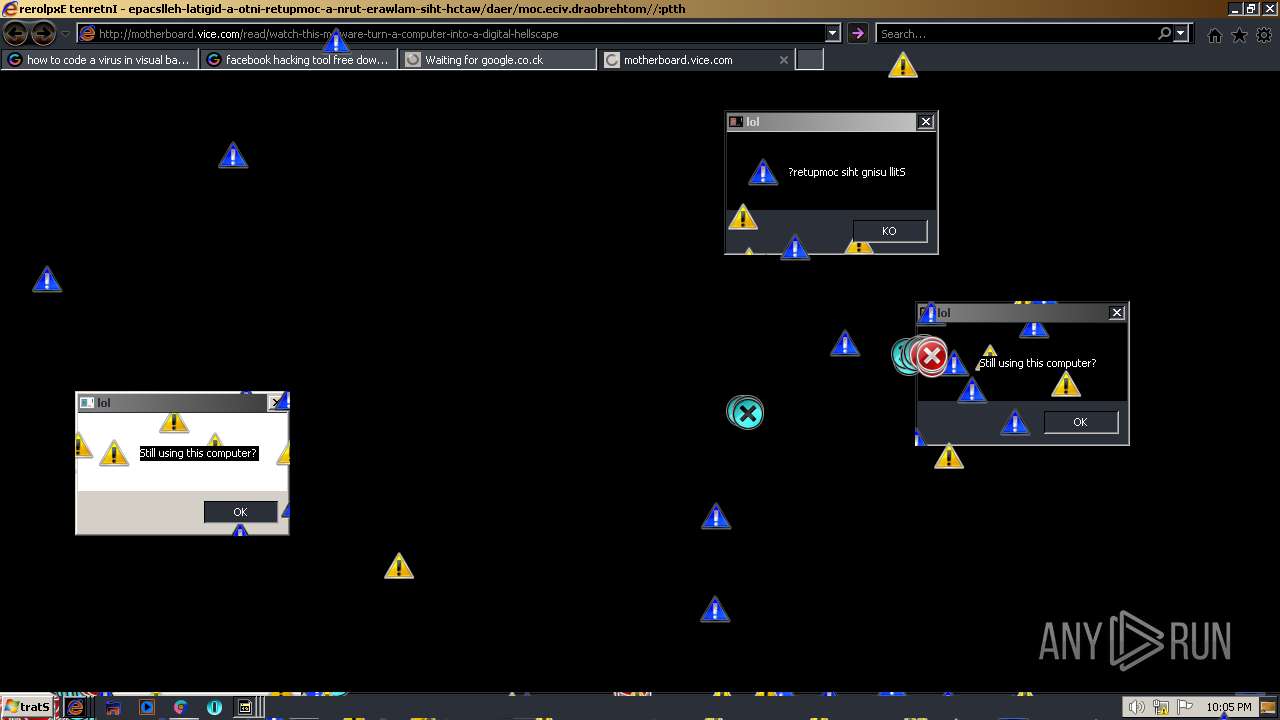Open the Favorites star icon
Screen dimensions: 1280x720
[x=1239, y=35]
